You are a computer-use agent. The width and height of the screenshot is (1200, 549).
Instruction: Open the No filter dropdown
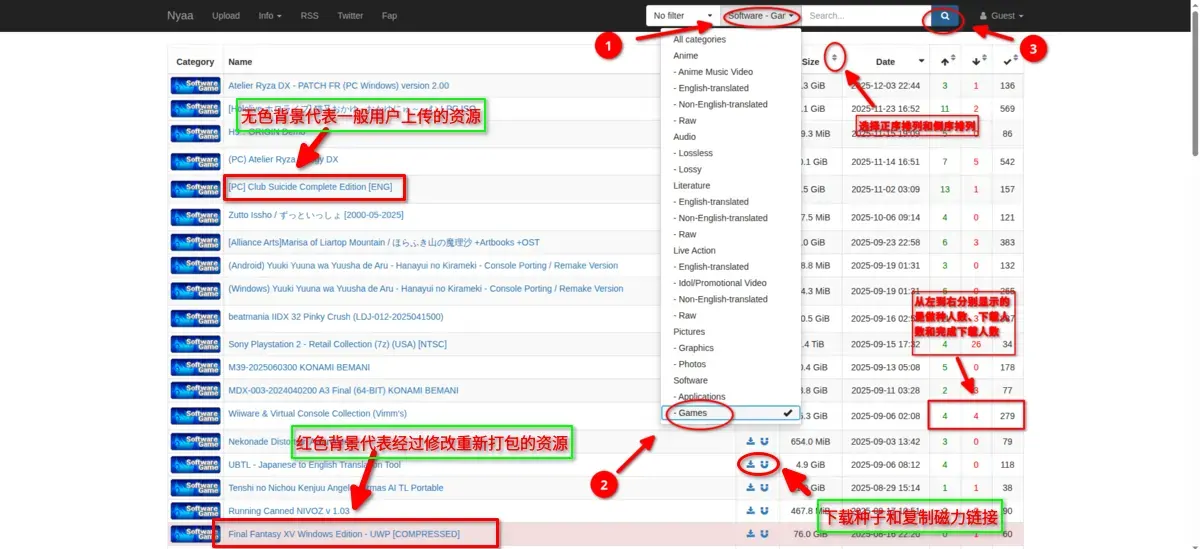[684, 16]
